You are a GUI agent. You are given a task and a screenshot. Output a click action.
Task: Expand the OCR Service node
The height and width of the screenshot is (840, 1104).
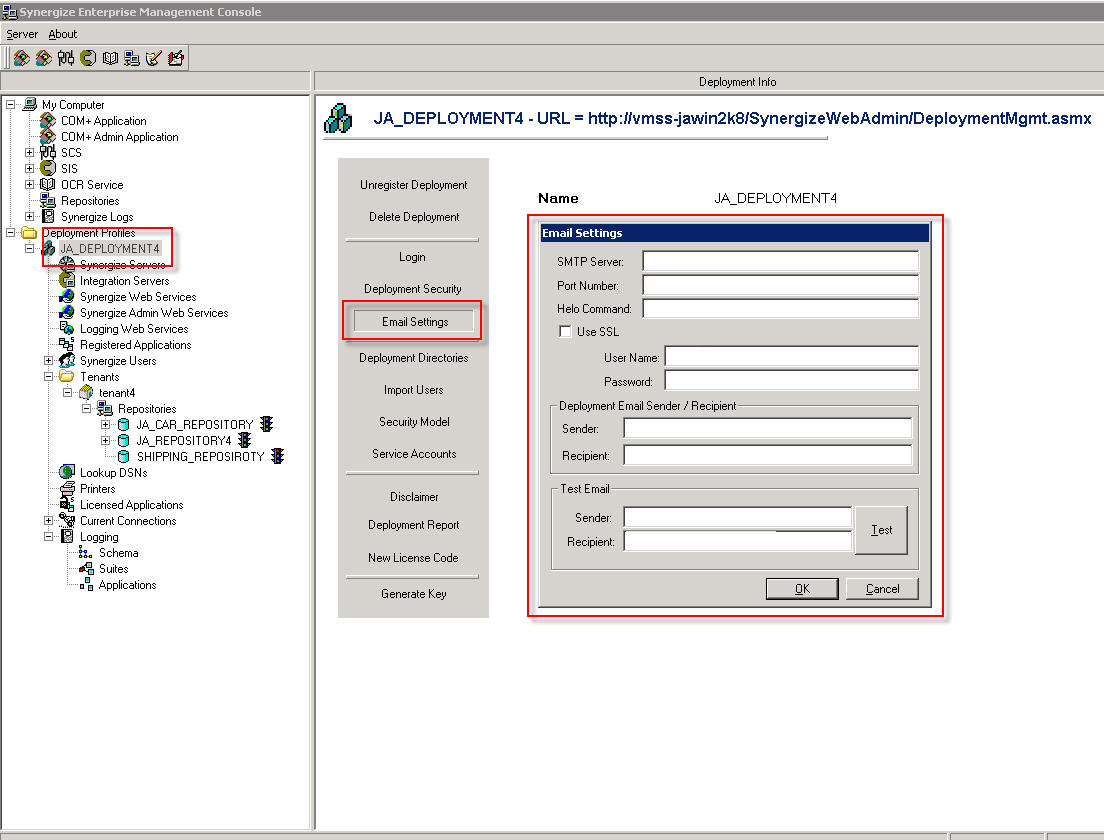pos(30,184)
